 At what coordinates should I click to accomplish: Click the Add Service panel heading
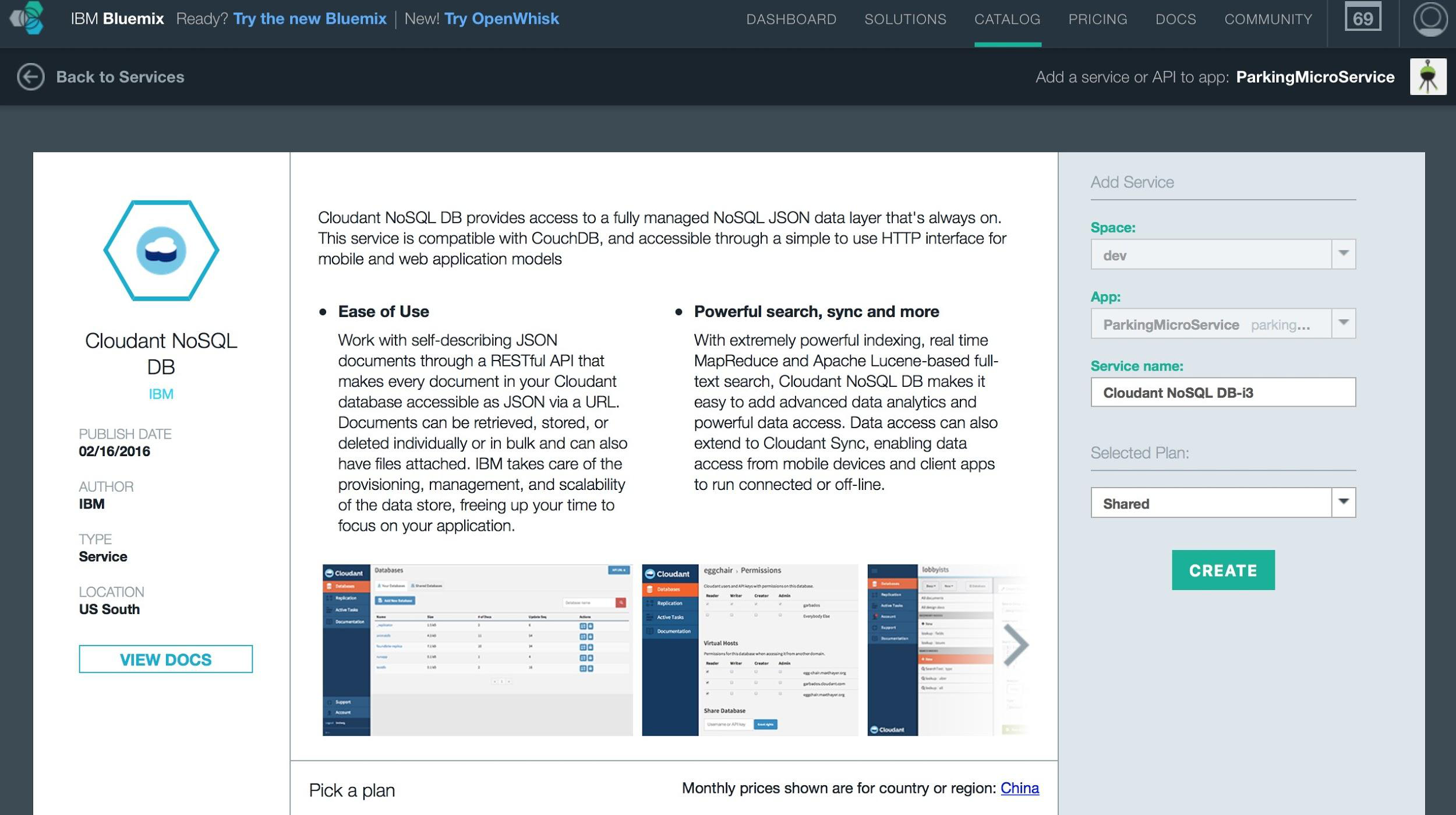1132,182
